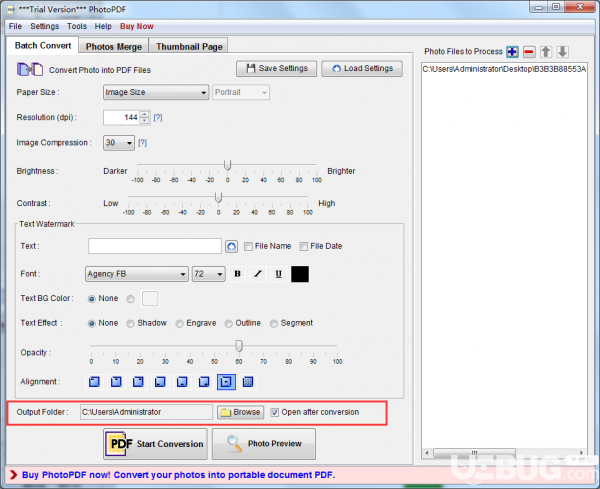This screenshot has height=489, width=600.
Task: Check the File Date checkbox
Action: [303, 246]
